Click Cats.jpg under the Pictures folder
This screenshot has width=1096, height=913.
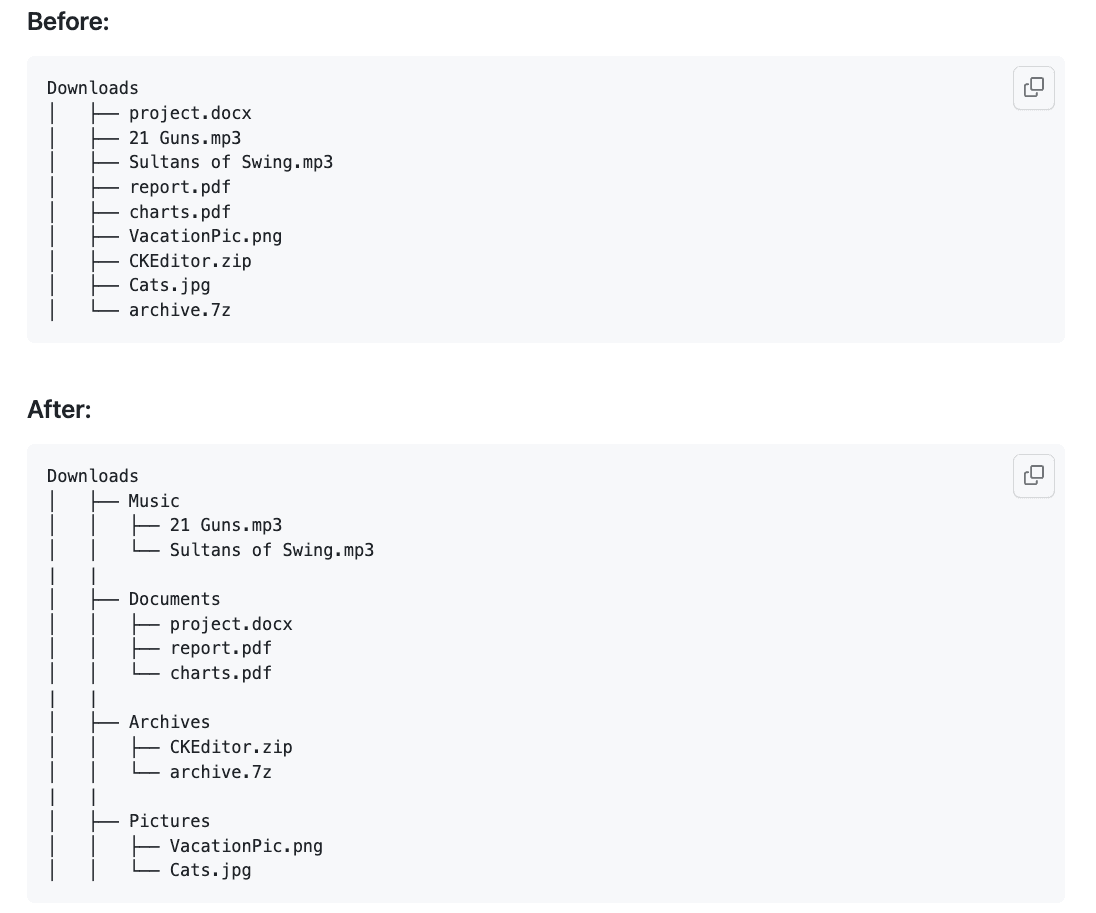210,870
